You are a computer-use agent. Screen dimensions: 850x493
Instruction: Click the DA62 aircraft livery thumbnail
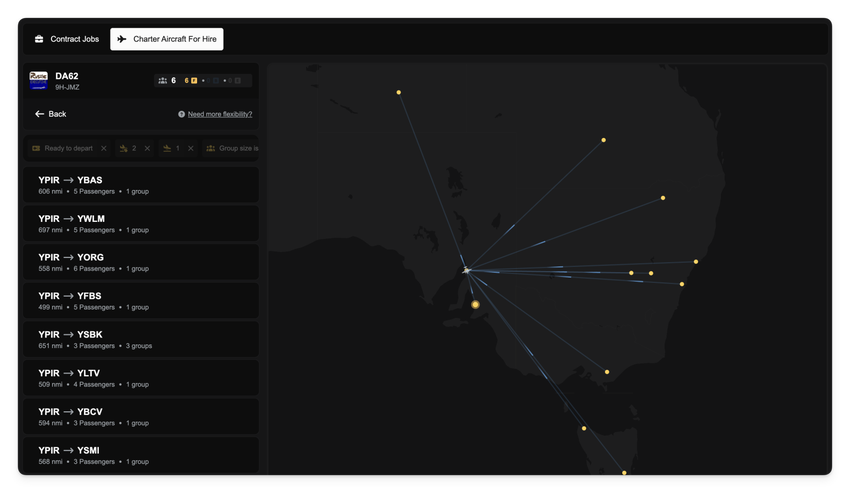(39, 81)
